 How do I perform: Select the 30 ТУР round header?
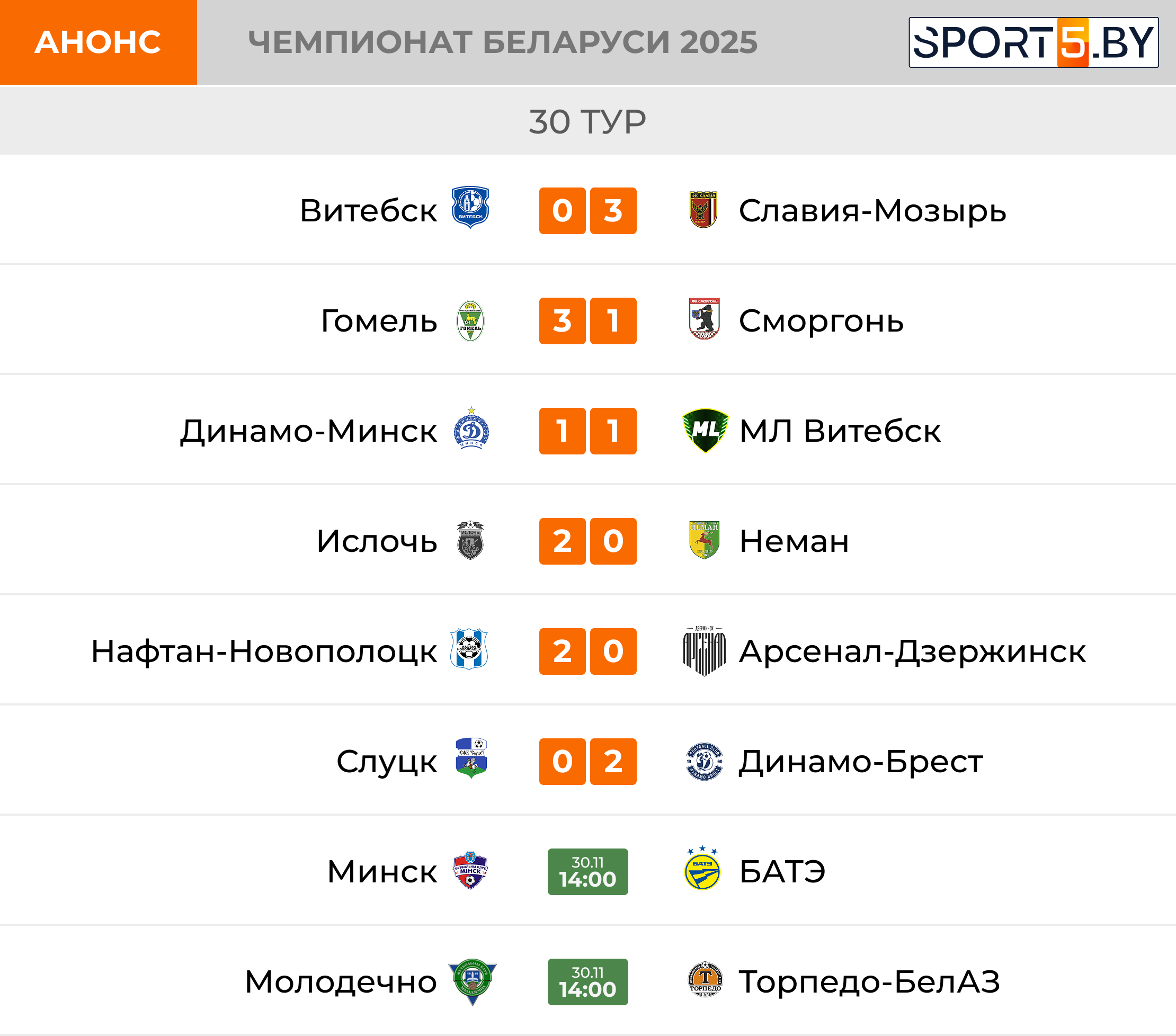tap(587, 122)
